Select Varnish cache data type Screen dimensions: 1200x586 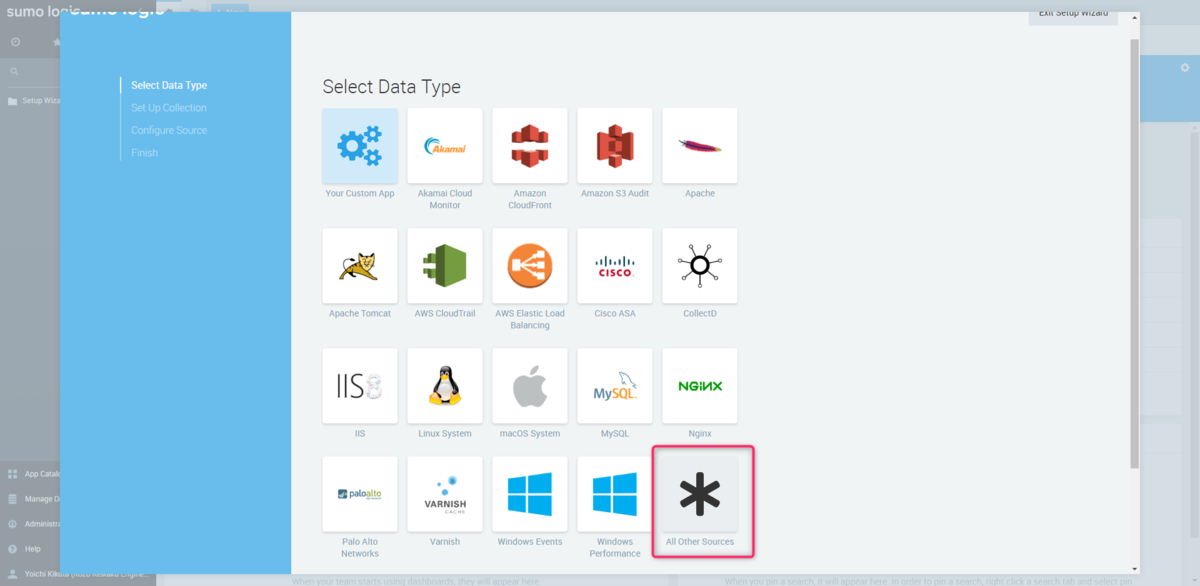tap(445, 494)
